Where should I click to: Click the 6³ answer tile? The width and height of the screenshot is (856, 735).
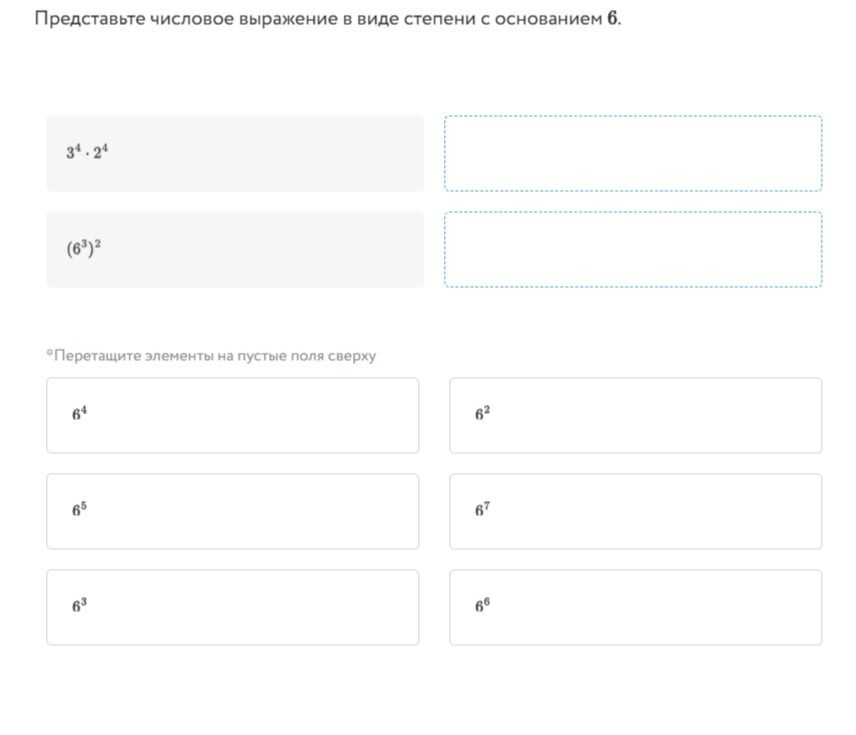pos(233,607)
